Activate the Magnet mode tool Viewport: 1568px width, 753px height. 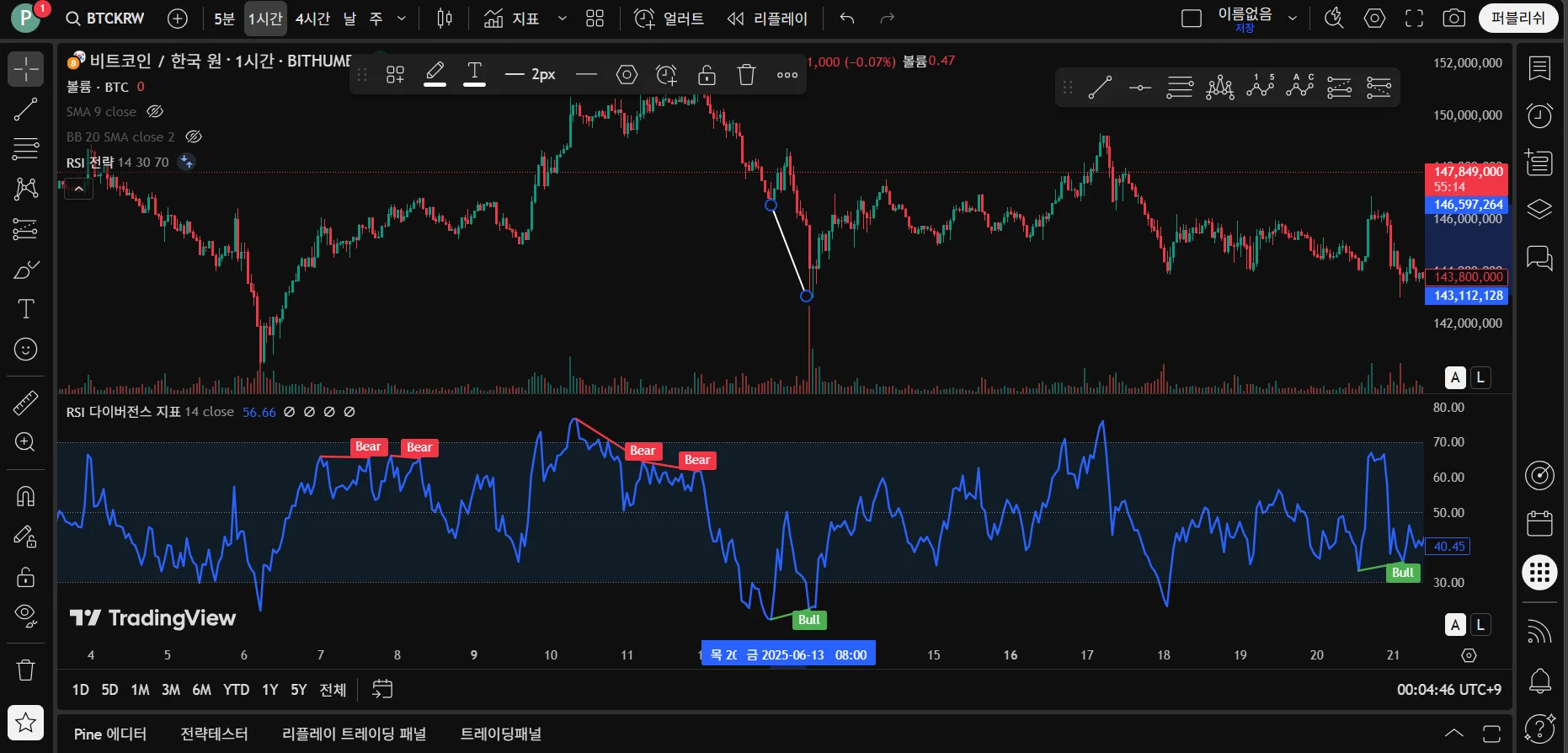tap(25, 496)
